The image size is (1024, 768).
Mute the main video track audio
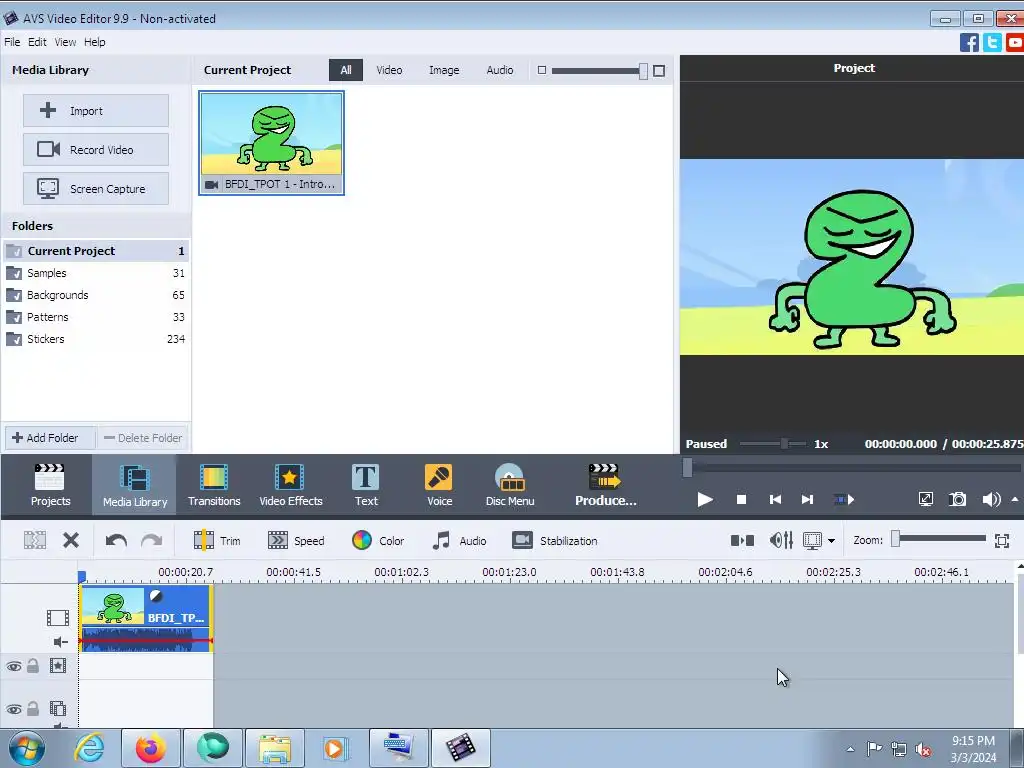(60, 642)
